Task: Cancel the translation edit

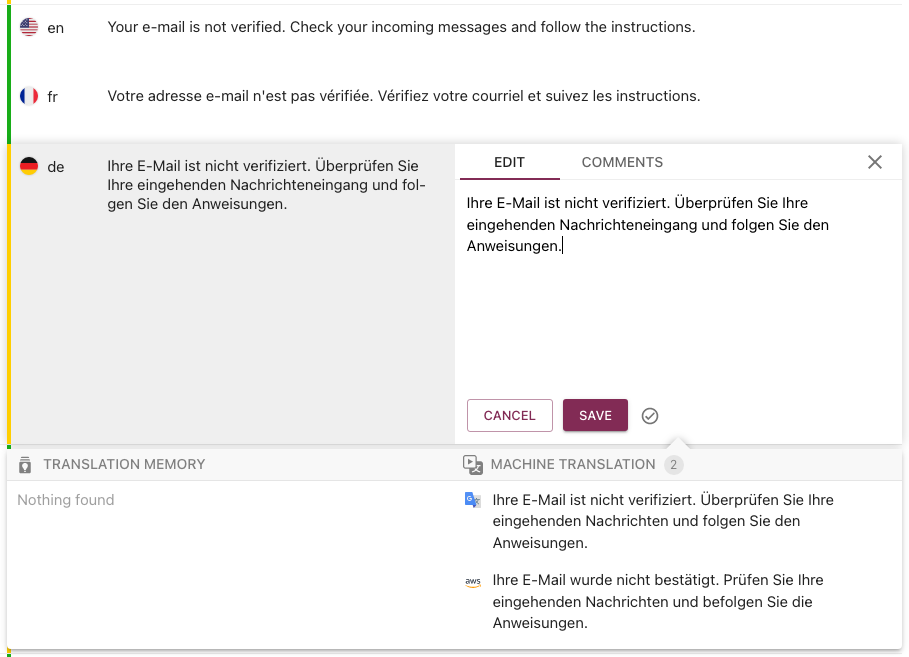Action: click(509, 415)
